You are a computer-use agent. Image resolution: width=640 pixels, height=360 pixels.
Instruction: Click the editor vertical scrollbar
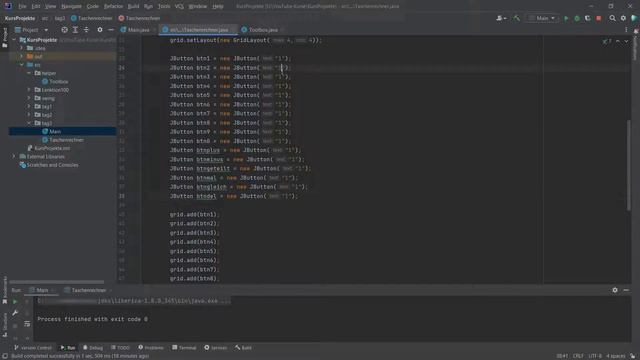(x=629, y=165)
